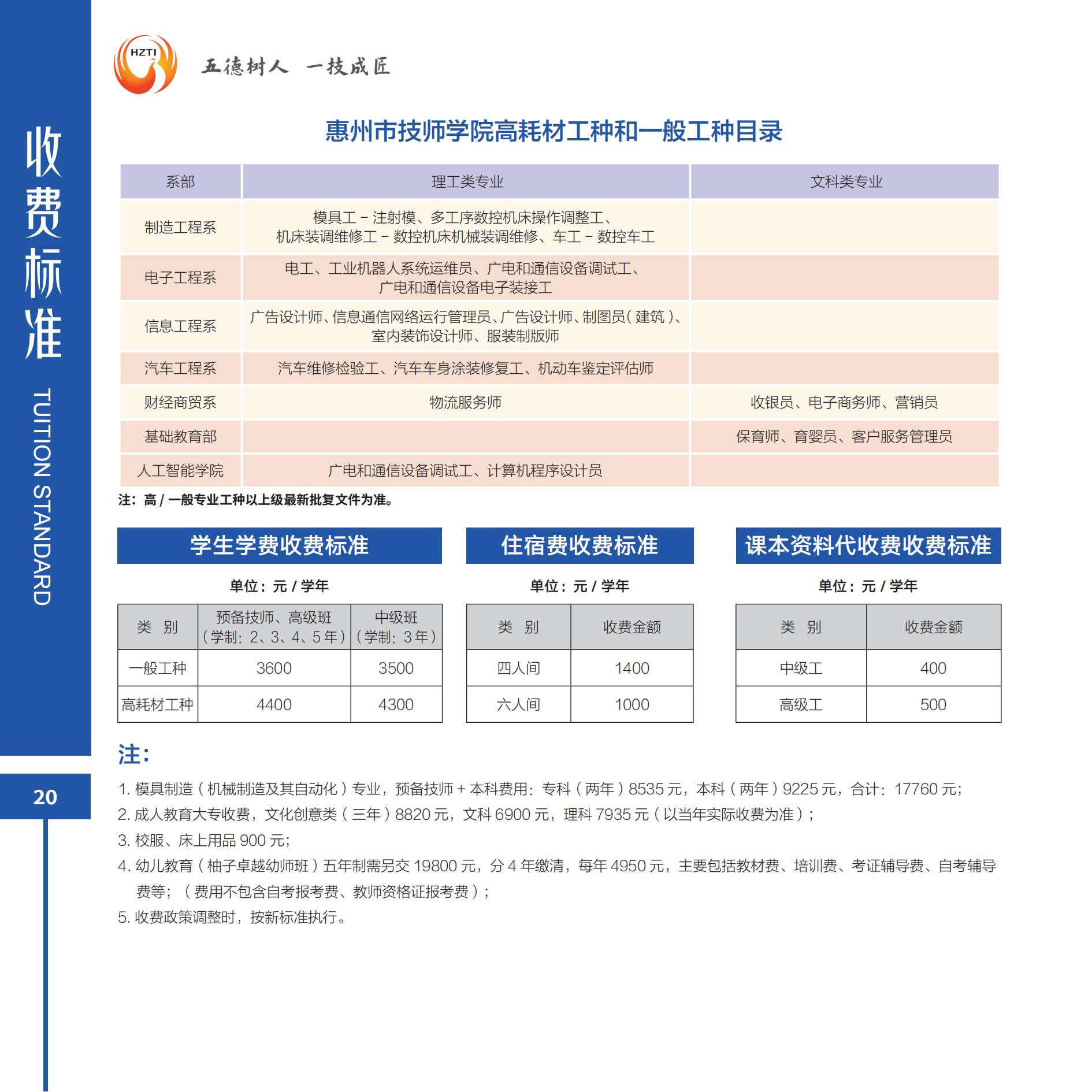Click the 文科类专业 column header
This screenshot has width=1092, height=1092.
point(846,182)
